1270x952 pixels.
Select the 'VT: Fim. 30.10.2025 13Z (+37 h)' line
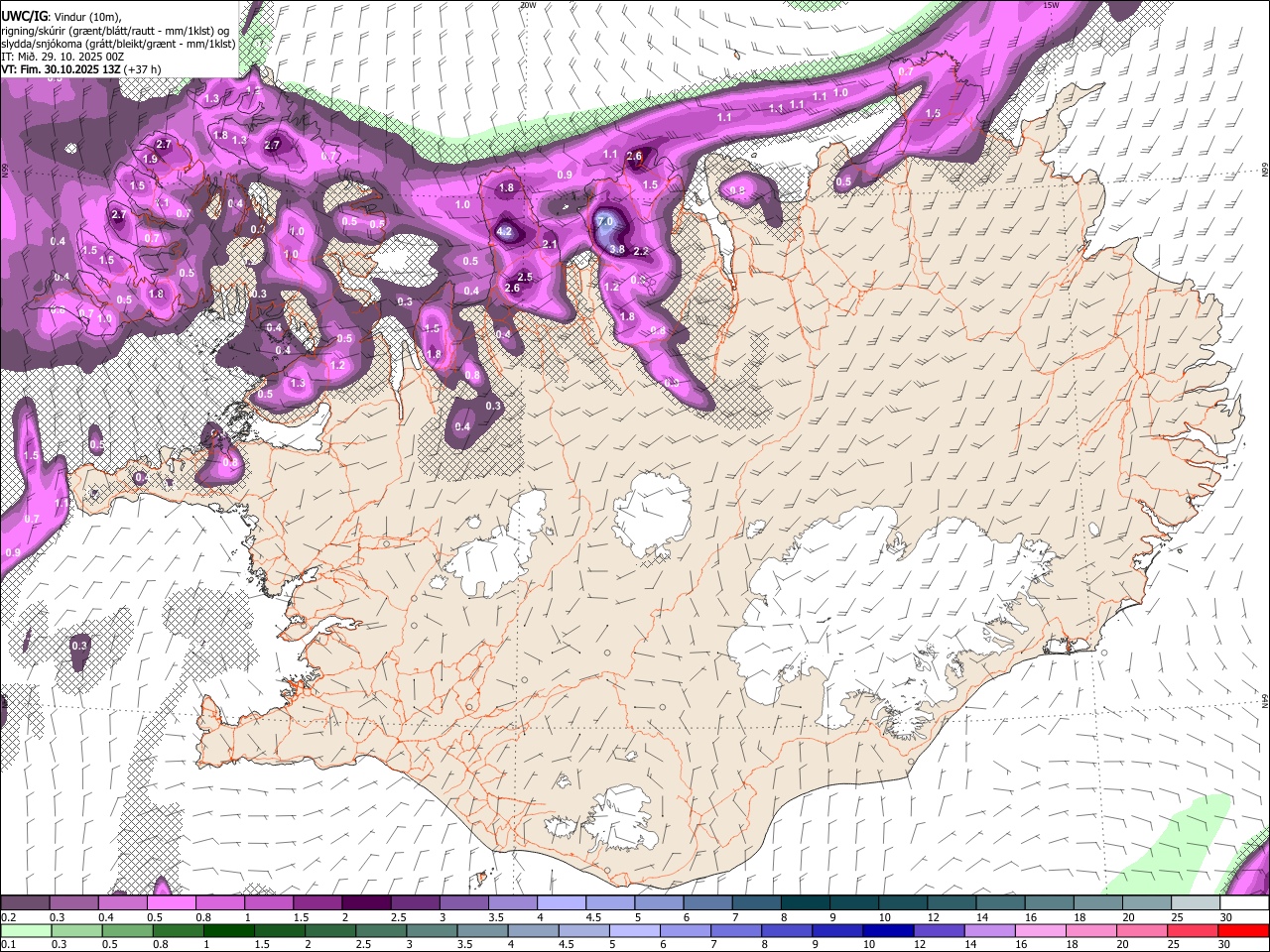click(80, 69)
